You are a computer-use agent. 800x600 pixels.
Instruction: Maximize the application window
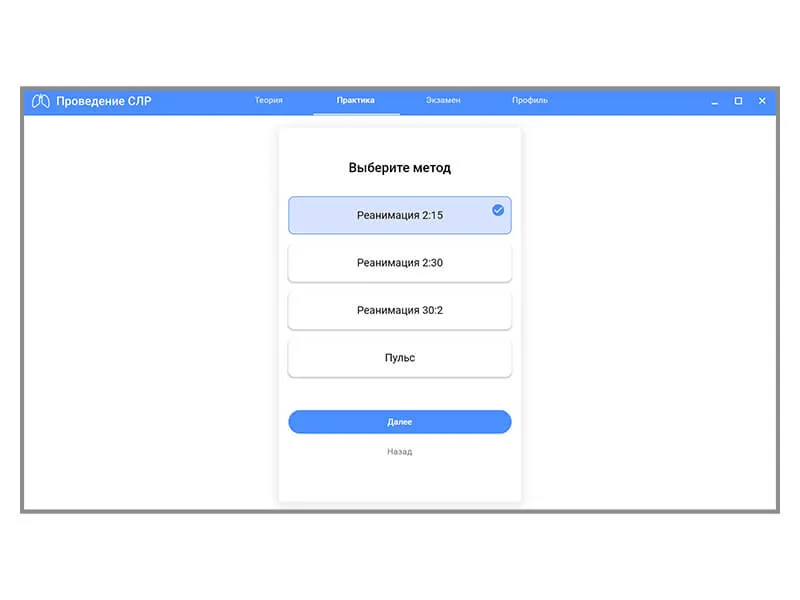(738, 101)
